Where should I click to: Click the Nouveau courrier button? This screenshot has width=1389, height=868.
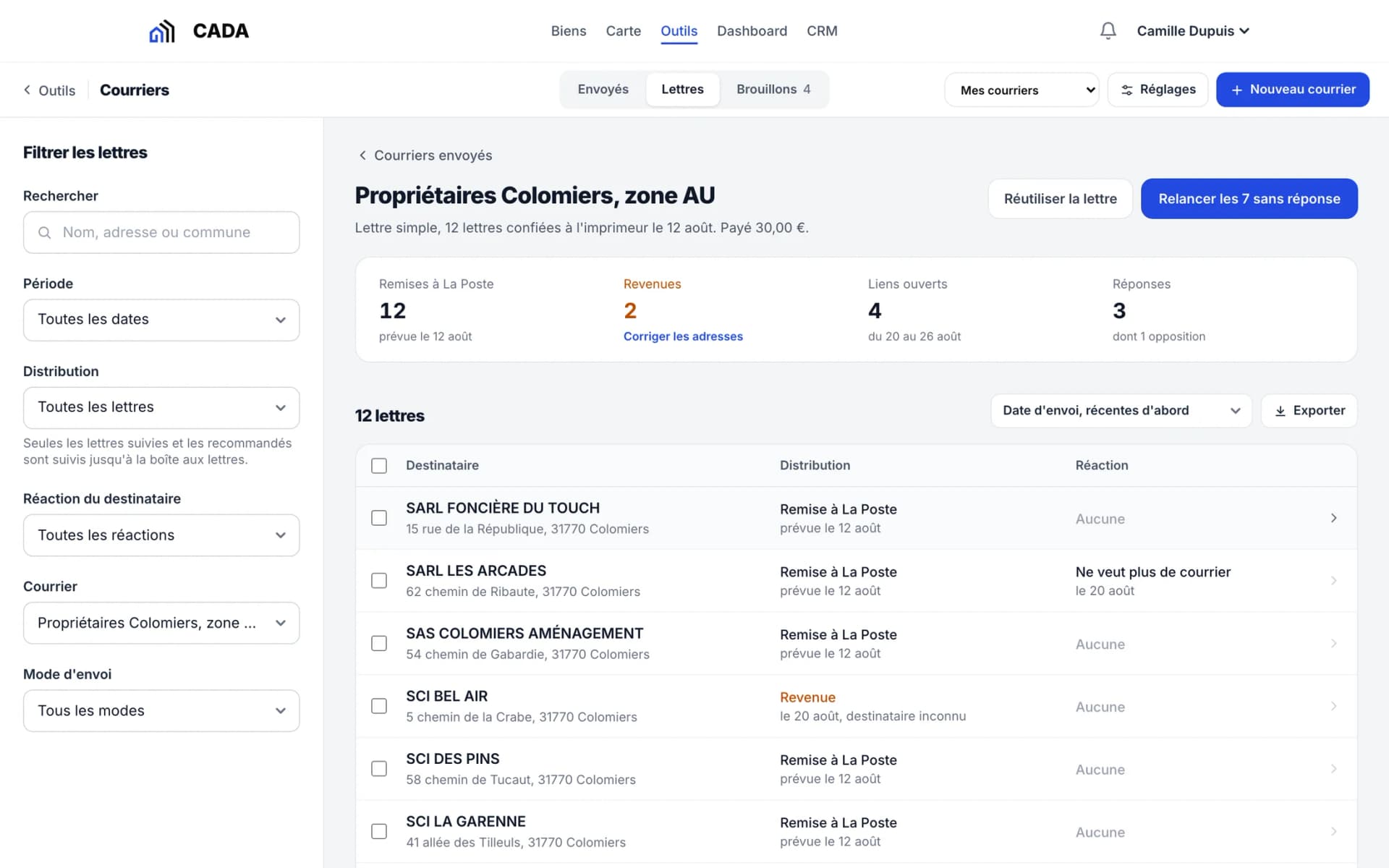(1292, 90)
